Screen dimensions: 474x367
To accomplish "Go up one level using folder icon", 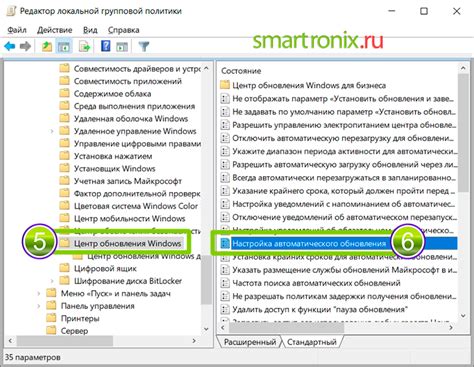I will click(x=47, y=46).
